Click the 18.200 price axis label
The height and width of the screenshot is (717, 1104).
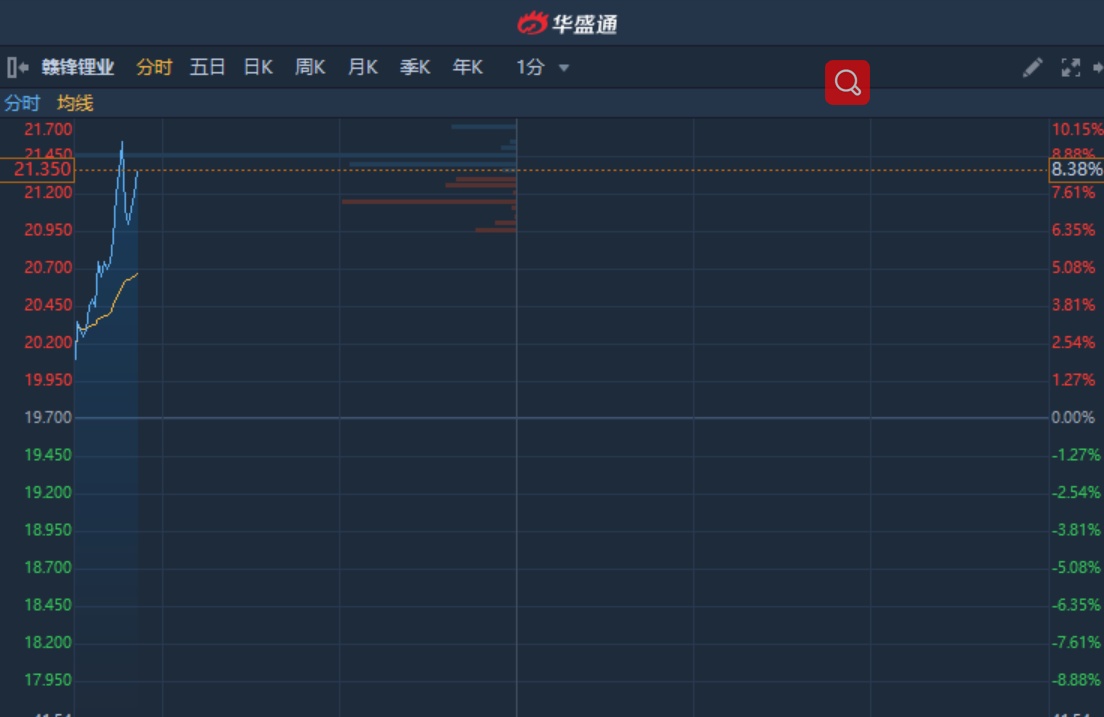[x=48, y=643]
